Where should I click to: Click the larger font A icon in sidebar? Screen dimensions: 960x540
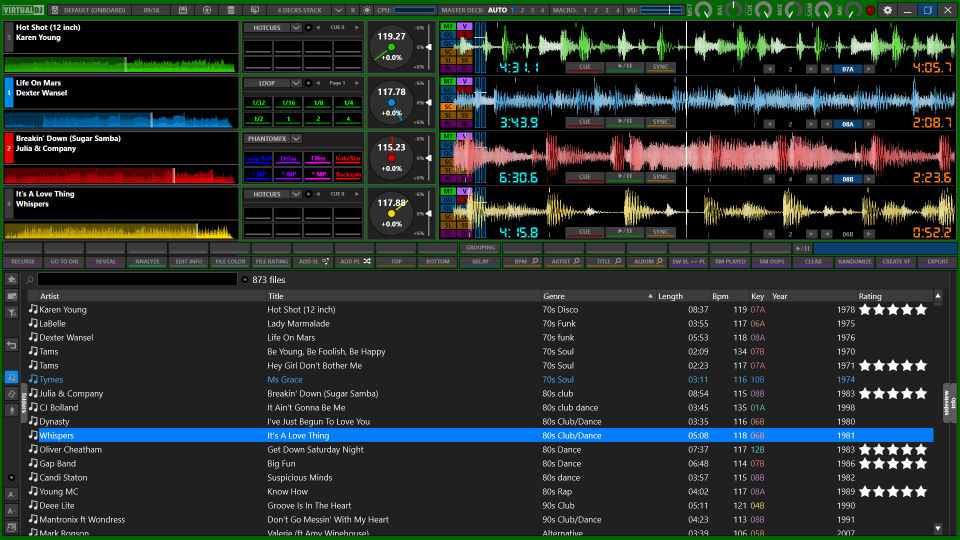pyautogui.click(x=12, y=494)
